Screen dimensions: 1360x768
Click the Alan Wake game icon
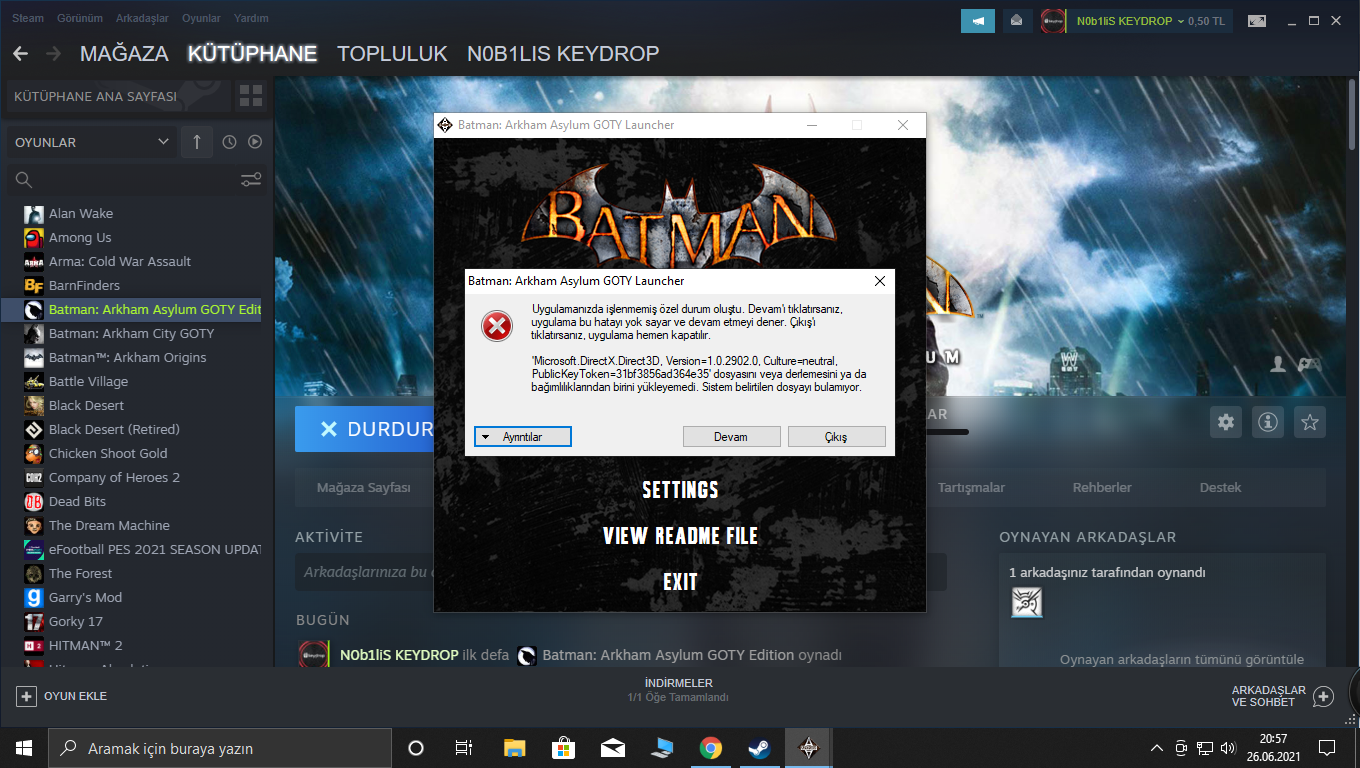(33, 213)
